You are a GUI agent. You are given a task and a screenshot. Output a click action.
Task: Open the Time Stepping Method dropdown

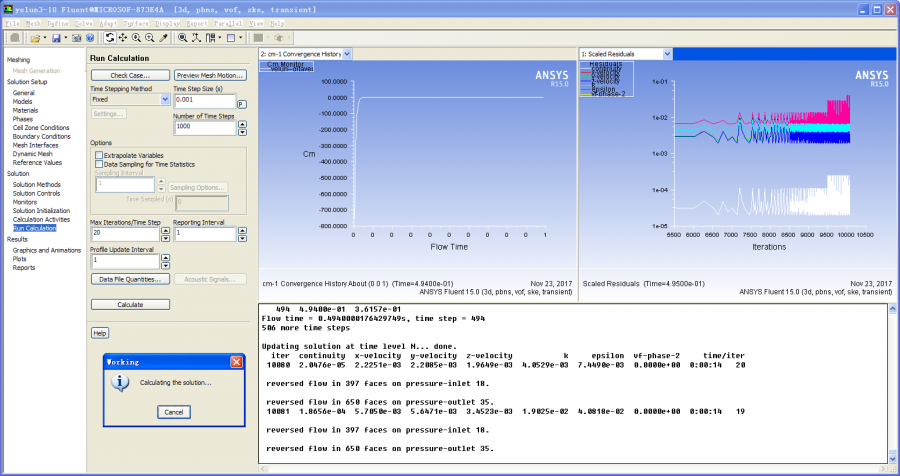coord(165,100)
